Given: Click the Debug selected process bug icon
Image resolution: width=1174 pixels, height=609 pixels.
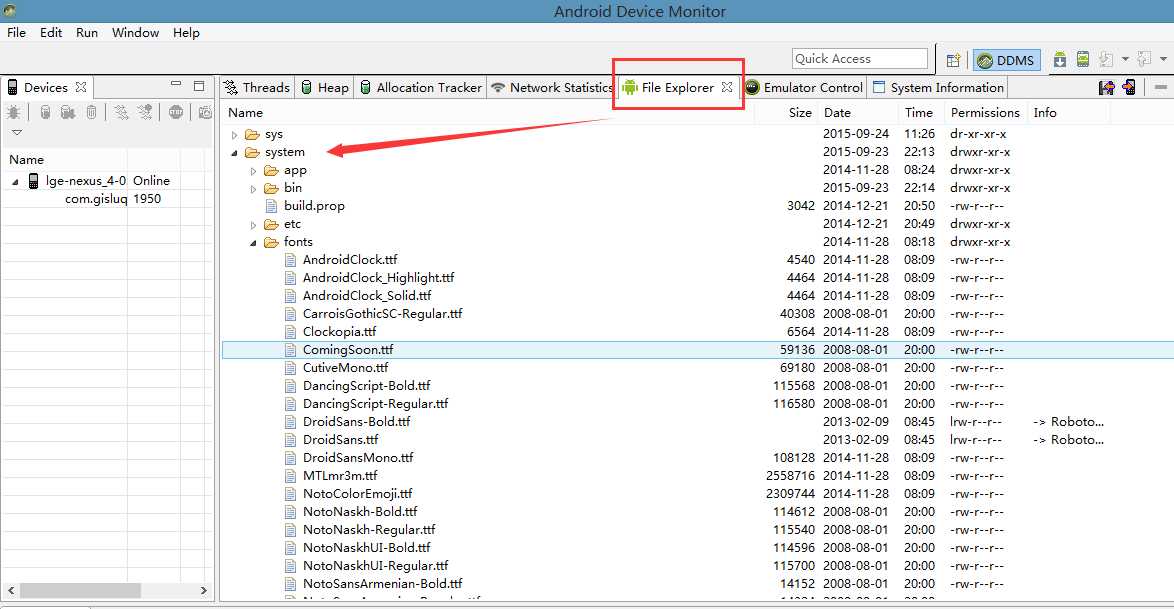Looking at the screenshot, I should [x=13, y=112].
